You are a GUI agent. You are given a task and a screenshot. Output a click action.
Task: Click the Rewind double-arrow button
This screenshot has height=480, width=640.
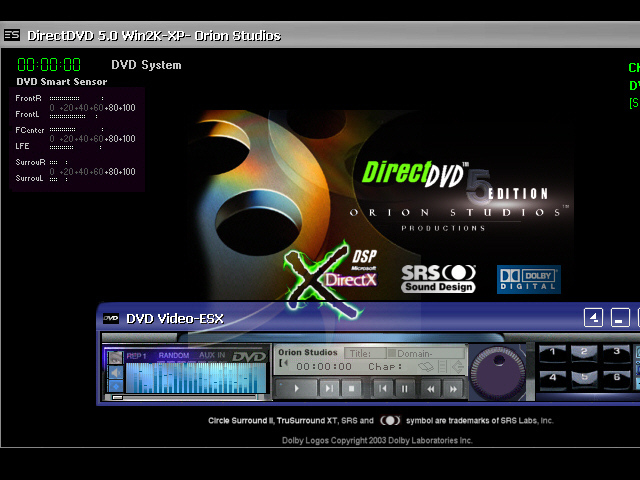[x=431, y=389]
